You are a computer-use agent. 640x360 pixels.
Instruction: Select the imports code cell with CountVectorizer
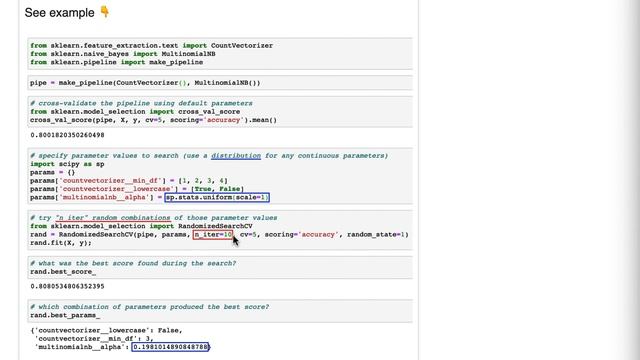click(x=220, y=54)
